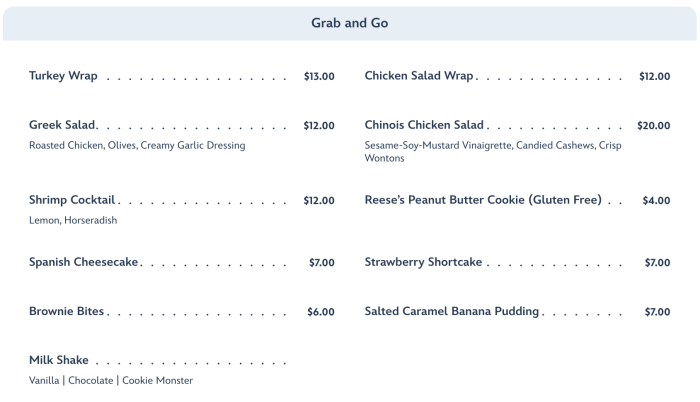Image resolution: width=700 pixels, height=402 pixels.
Task: Click the $13.00 Turkey Wrap price
Action: point(319,77)
